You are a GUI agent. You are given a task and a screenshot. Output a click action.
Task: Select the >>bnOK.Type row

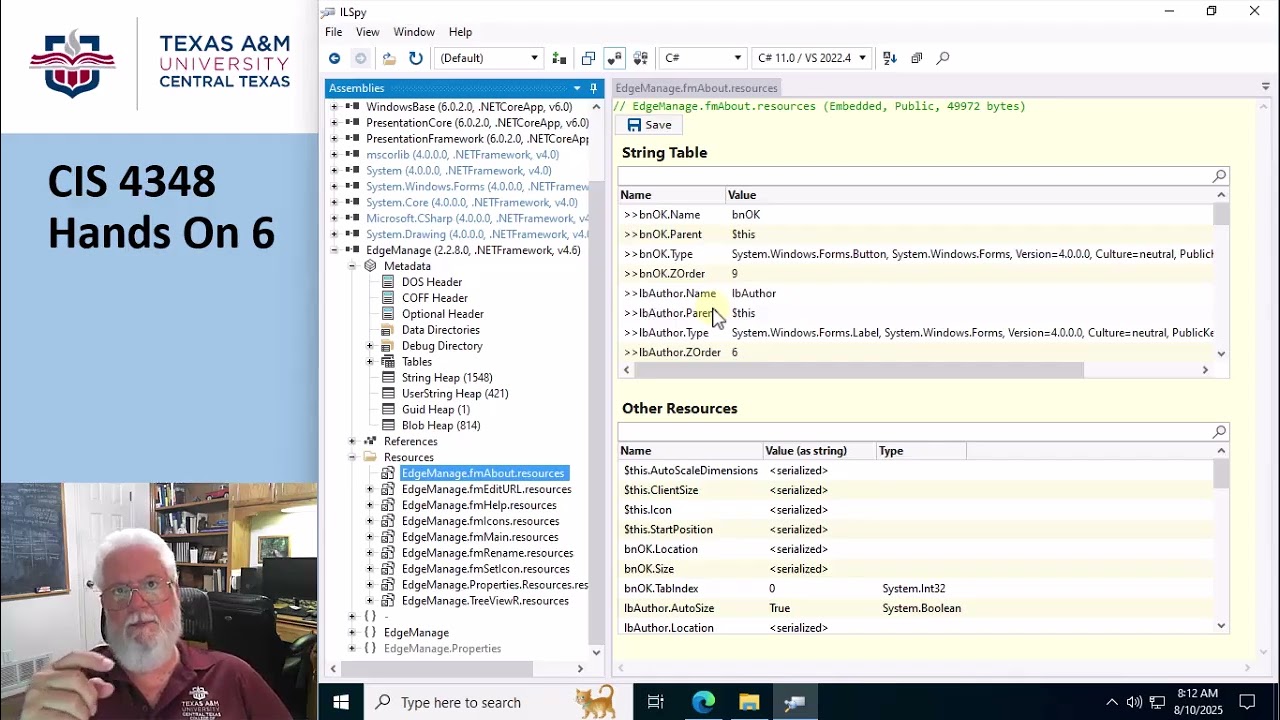coord(917,254)
